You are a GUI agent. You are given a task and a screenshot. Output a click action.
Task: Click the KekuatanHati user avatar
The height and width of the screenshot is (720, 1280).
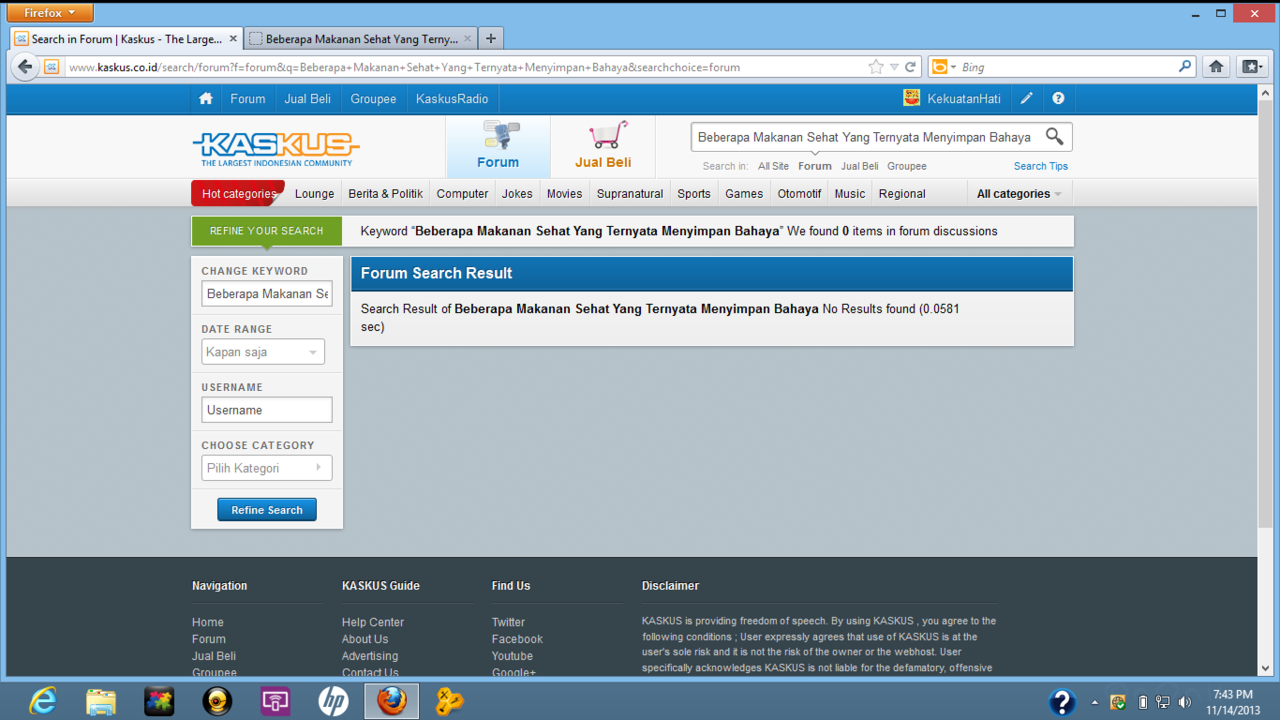[911, 98]
